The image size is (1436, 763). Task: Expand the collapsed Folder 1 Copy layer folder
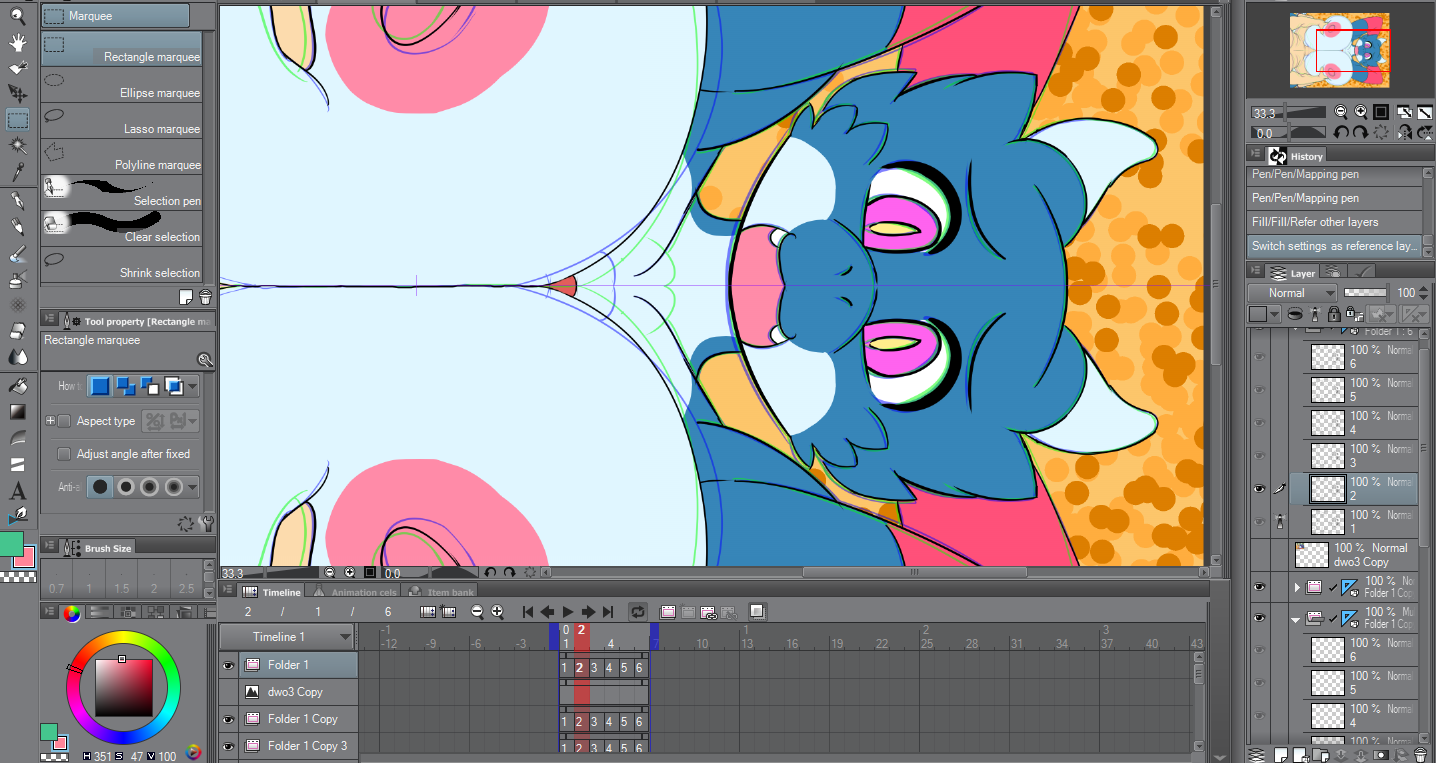click(1297, 587)
